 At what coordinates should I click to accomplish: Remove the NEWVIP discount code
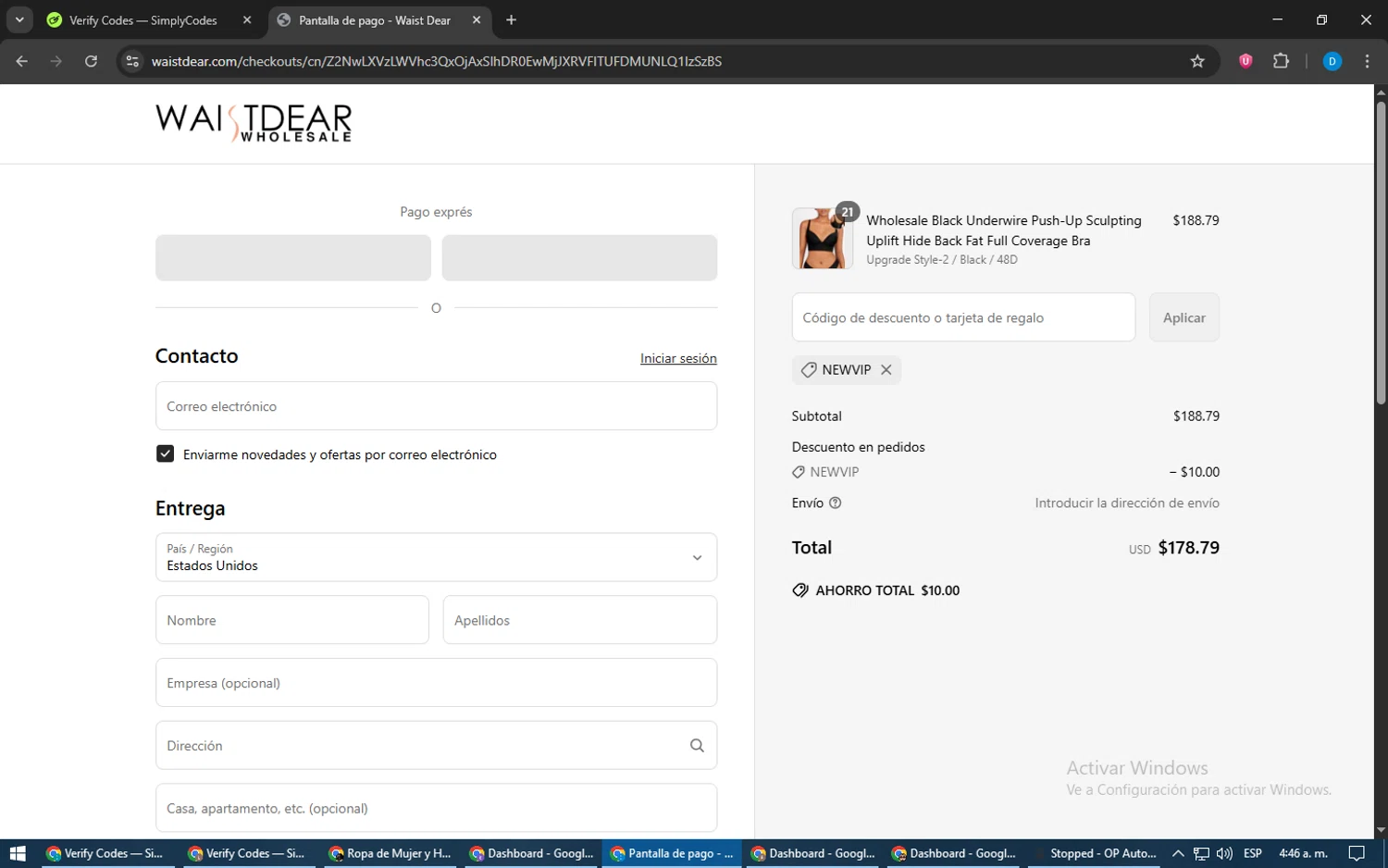tap(886, 369)
